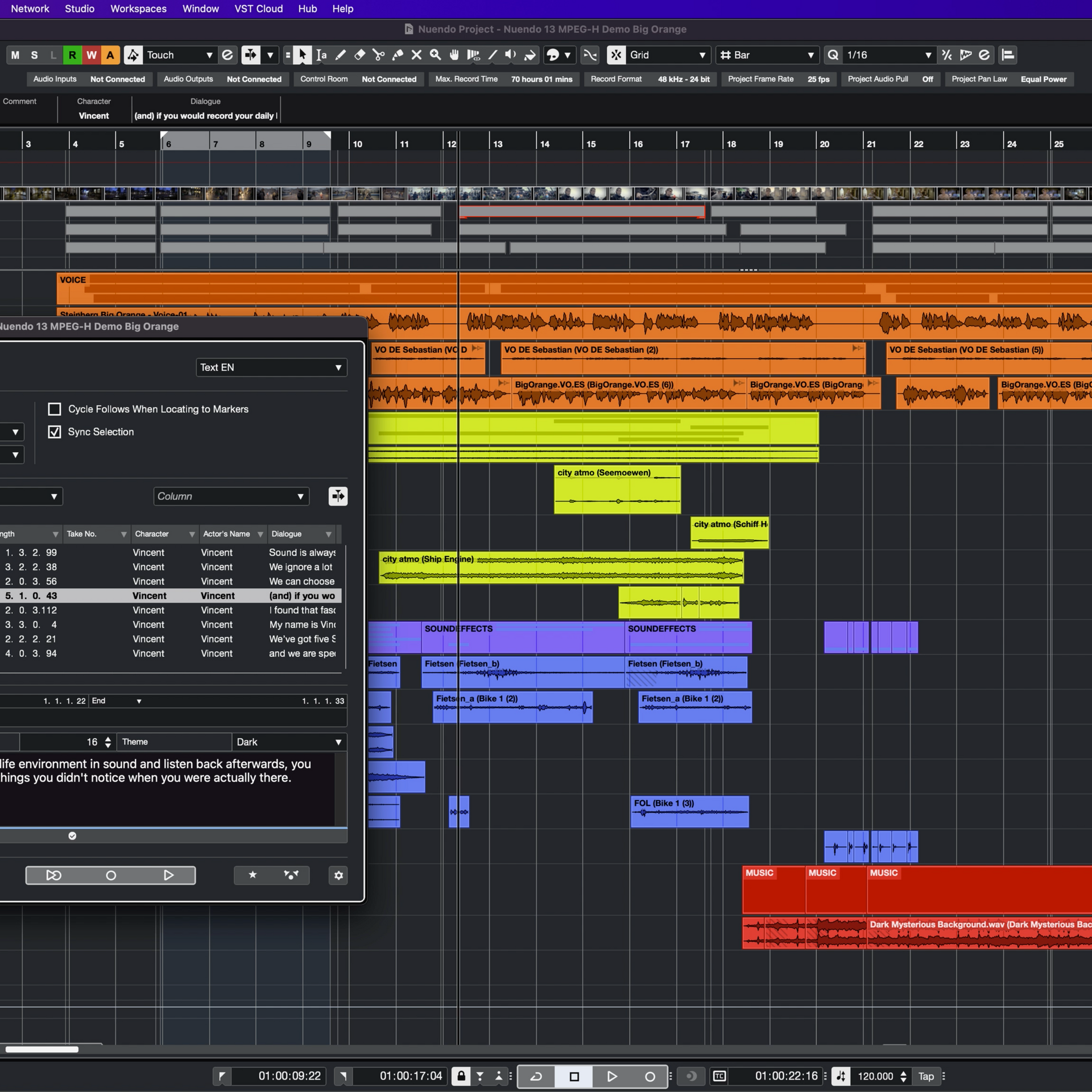Select the hand Comp tool
1092x1092 pixels.
[454, 55]
